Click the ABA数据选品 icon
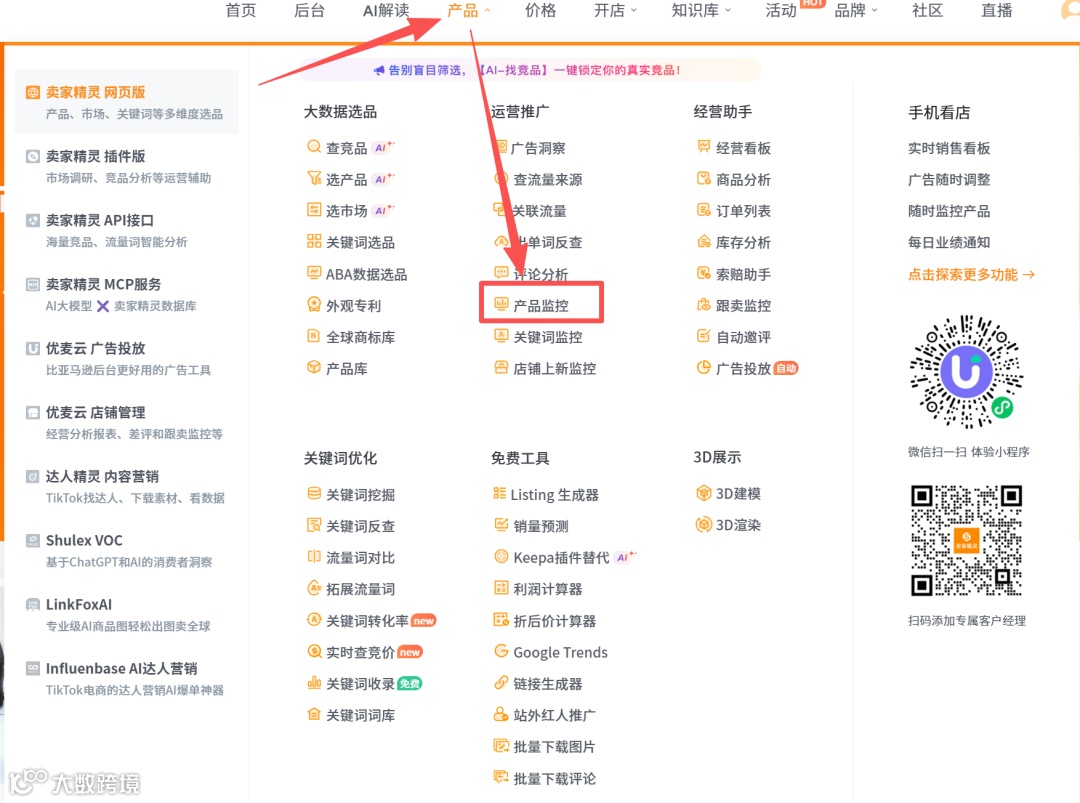 (313, 273)
